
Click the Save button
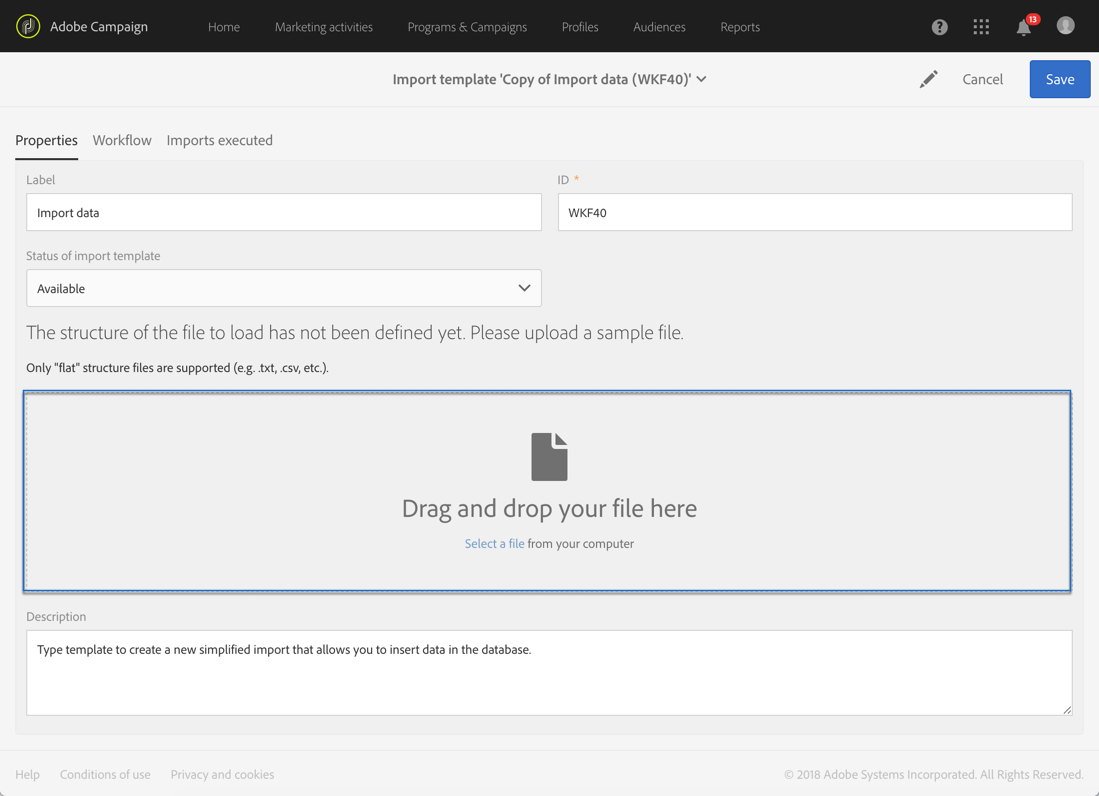tap(1060, 79)
